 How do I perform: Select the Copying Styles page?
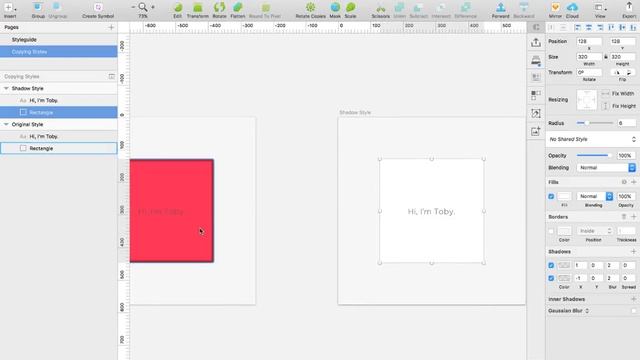coord(59,52)
